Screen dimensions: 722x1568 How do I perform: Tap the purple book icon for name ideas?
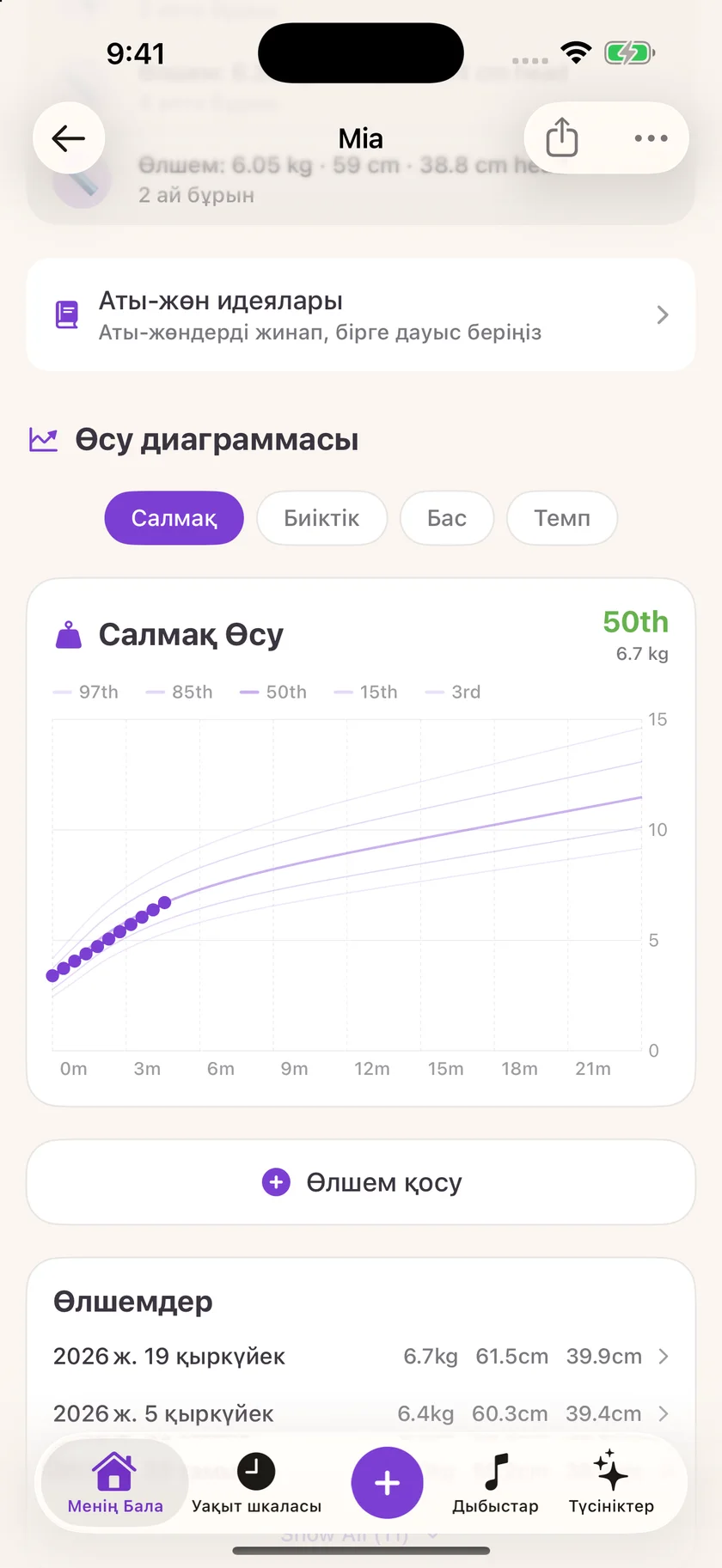point(67,314)
